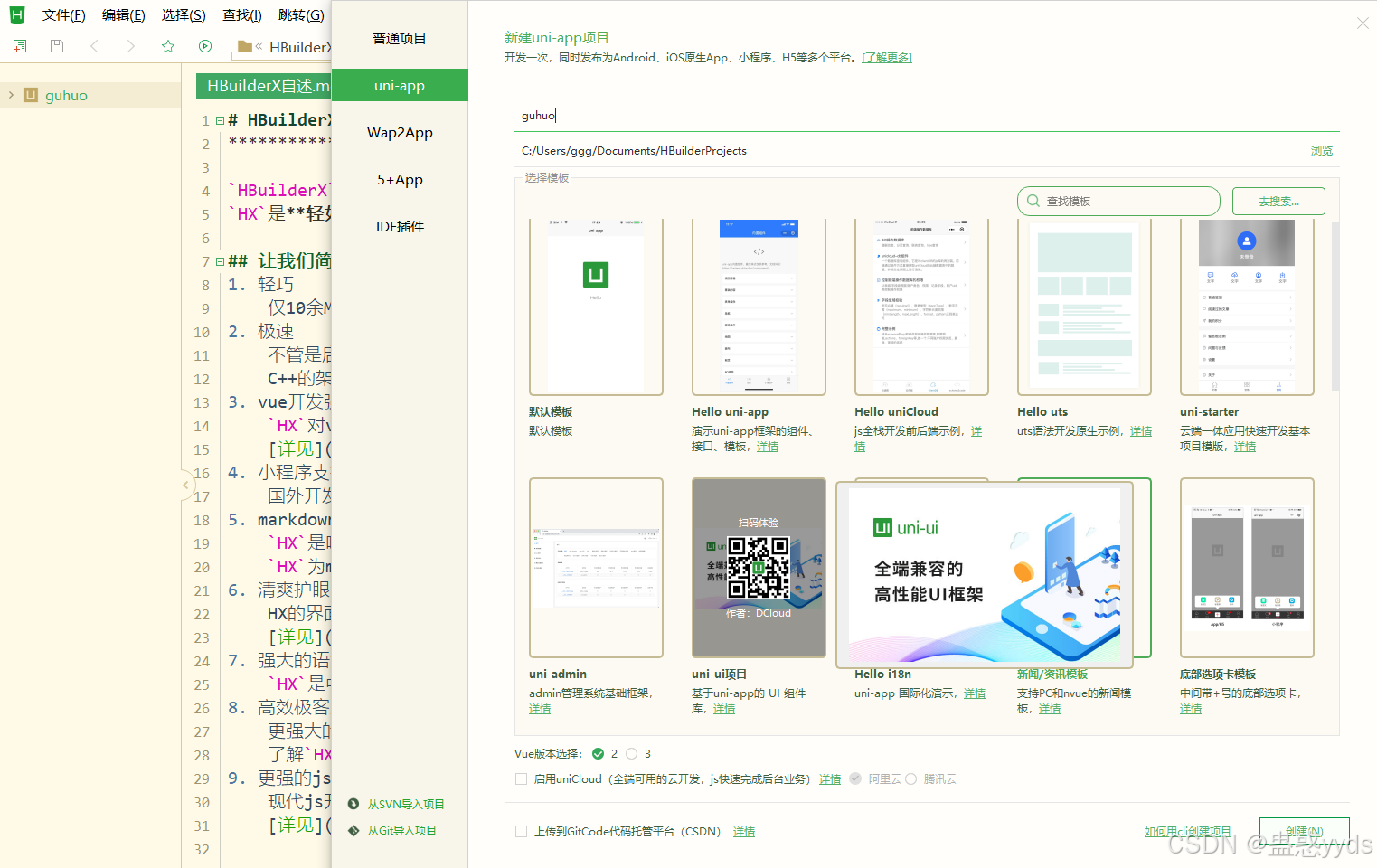Viewport: 1377px width, 868px height.
Task: Select the 底部选项卡模板 template thumbnail
Action: point(1247,568)
